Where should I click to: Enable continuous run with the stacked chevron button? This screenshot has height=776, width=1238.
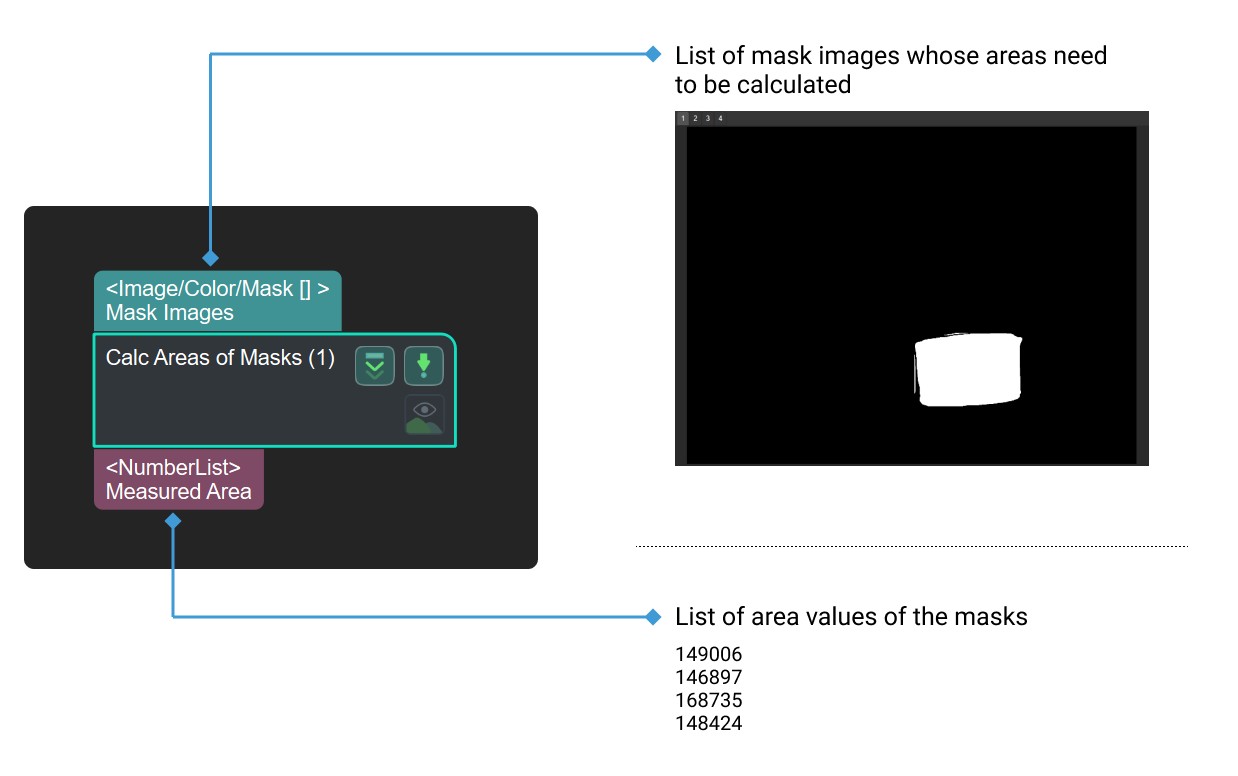pyautogui.click(x=373, y=365)
